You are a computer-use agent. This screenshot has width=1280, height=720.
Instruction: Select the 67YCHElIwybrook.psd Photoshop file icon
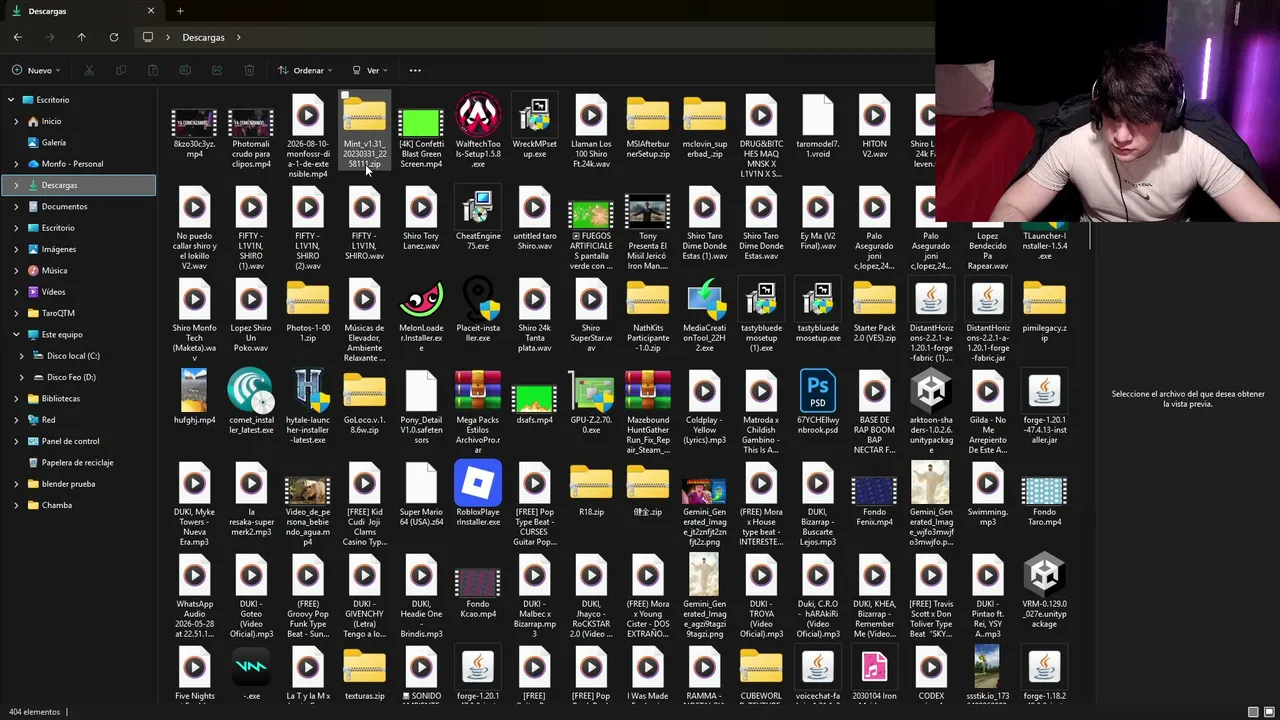click(x=818, y=391)
